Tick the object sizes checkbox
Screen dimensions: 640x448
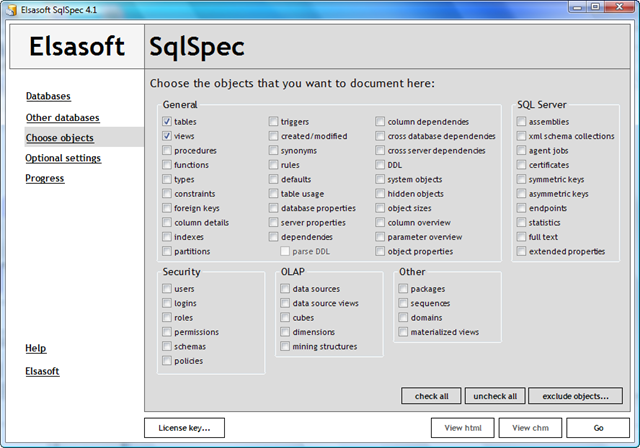[x=380, y=208]
